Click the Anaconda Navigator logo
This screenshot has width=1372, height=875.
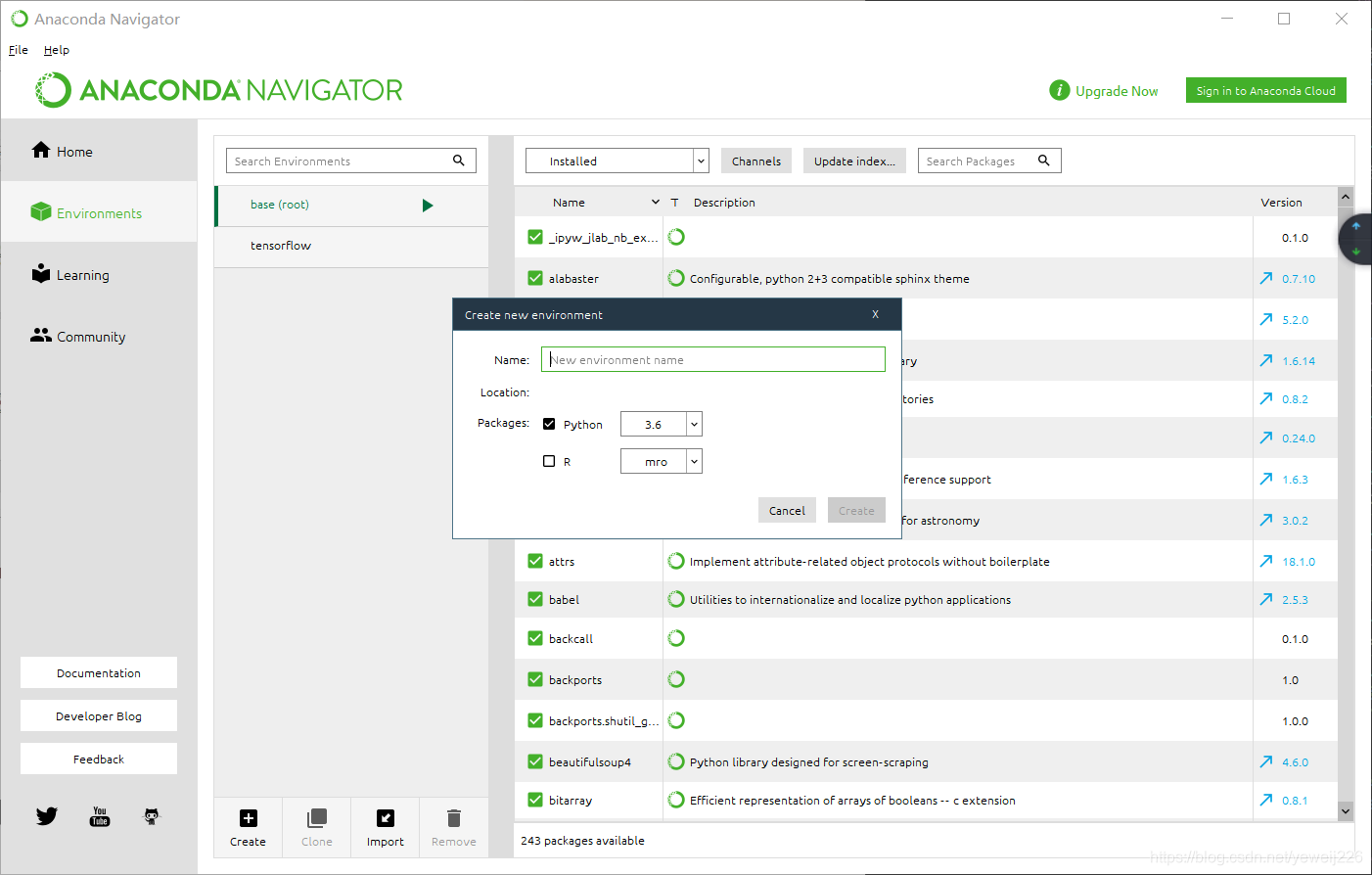click(219, 90)
